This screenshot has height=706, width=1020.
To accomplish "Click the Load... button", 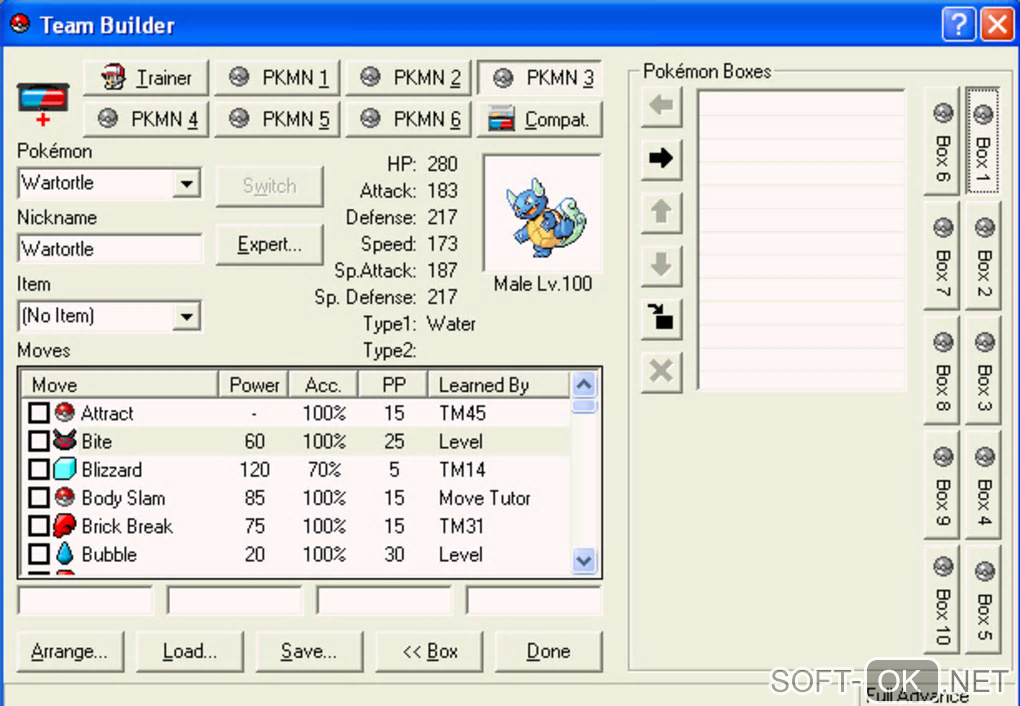I will point(190,651).
